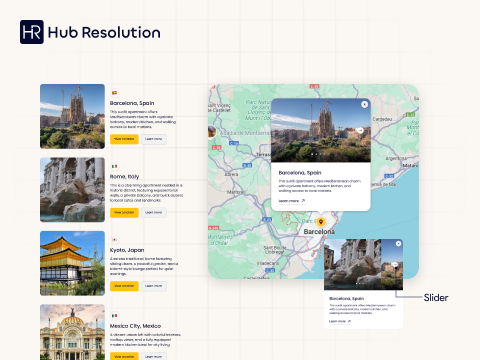Image resolution: width=480 pixels, height=360 pixels.
Task: Click Learn more for Kyoto listing
Action: (x=154, y=286)
